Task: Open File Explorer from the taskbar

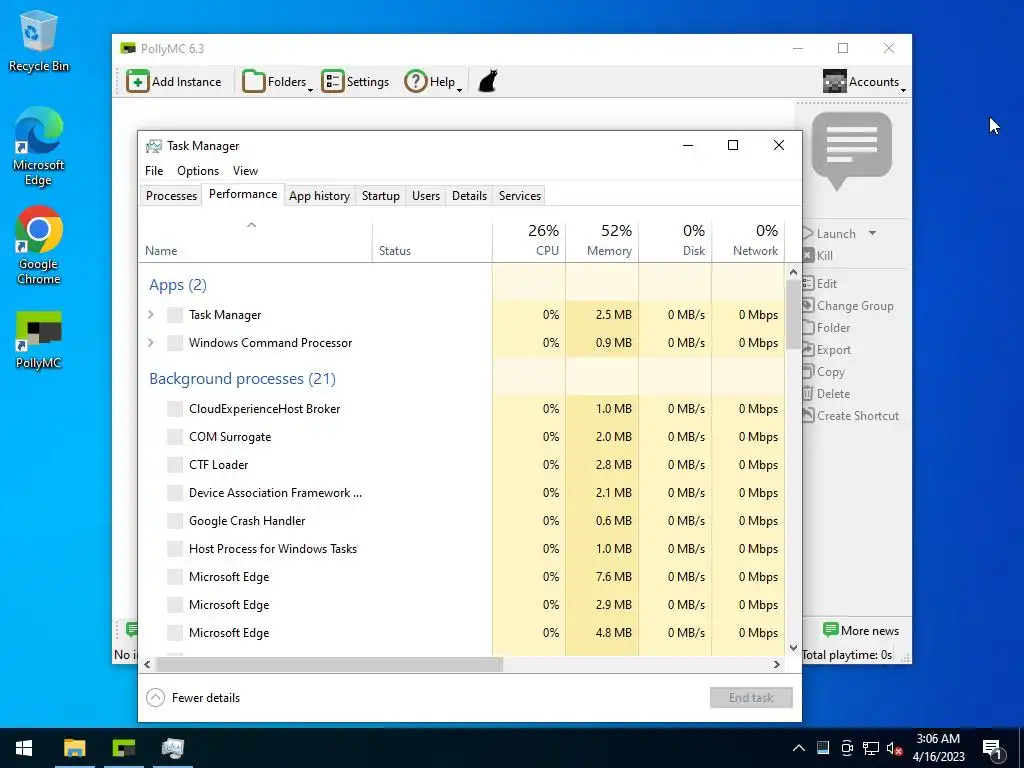Action: click(74, 748)
